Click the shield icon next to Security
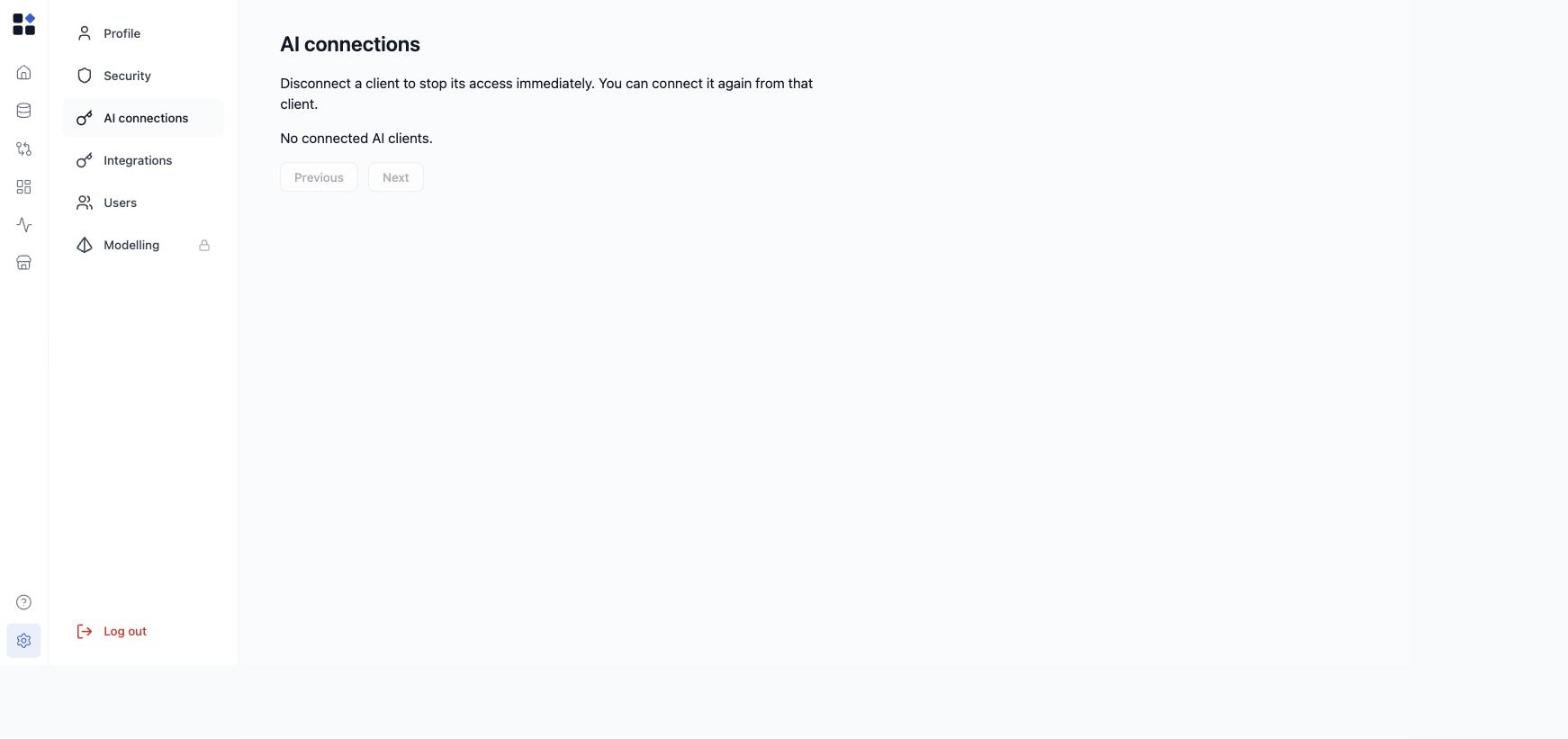The height and width of the screenshot is (739, 1568). pyautogui.click(x=84, y=76)
